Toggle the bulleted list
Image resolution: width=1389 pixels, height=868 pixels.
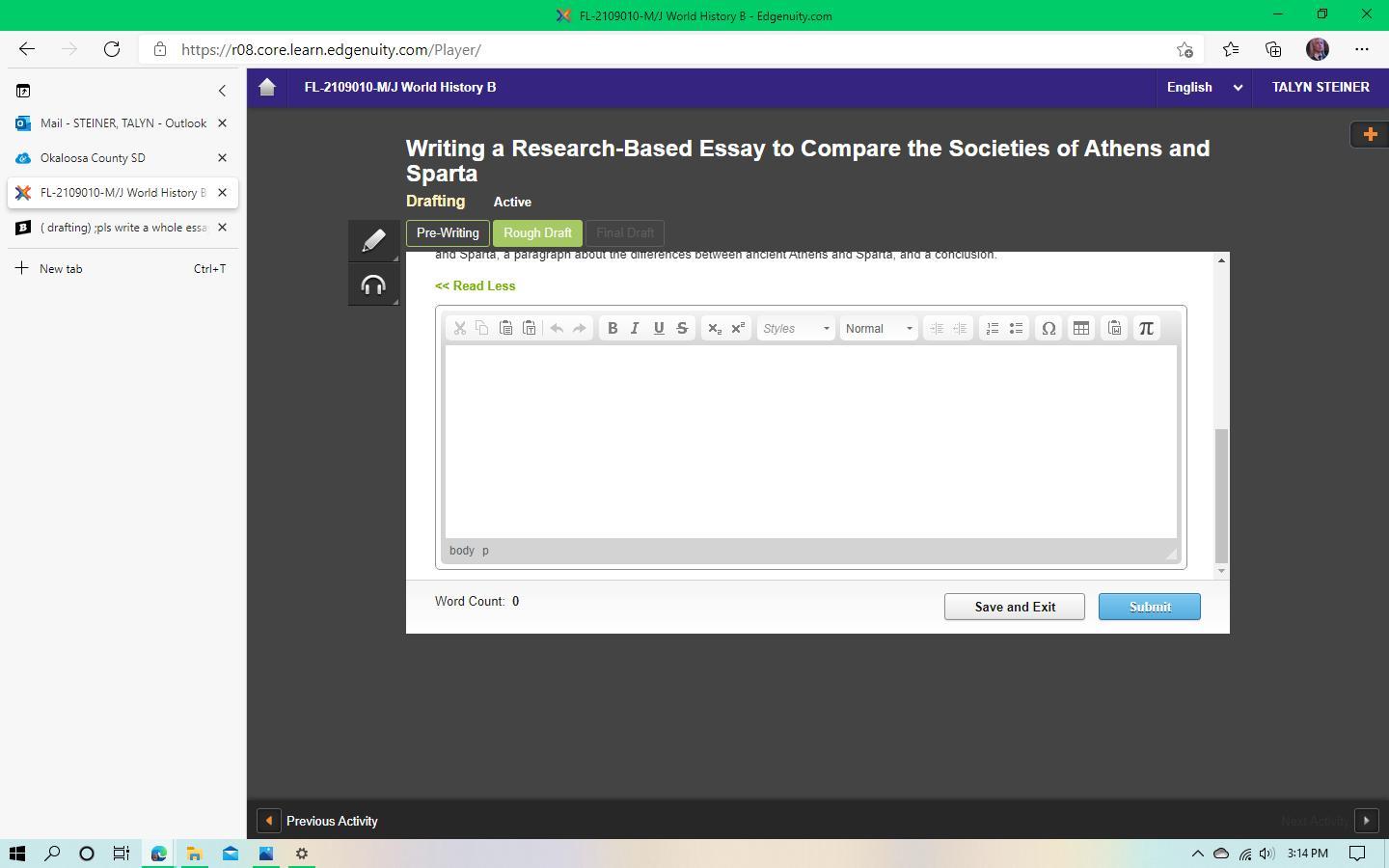pos(1016,329)
